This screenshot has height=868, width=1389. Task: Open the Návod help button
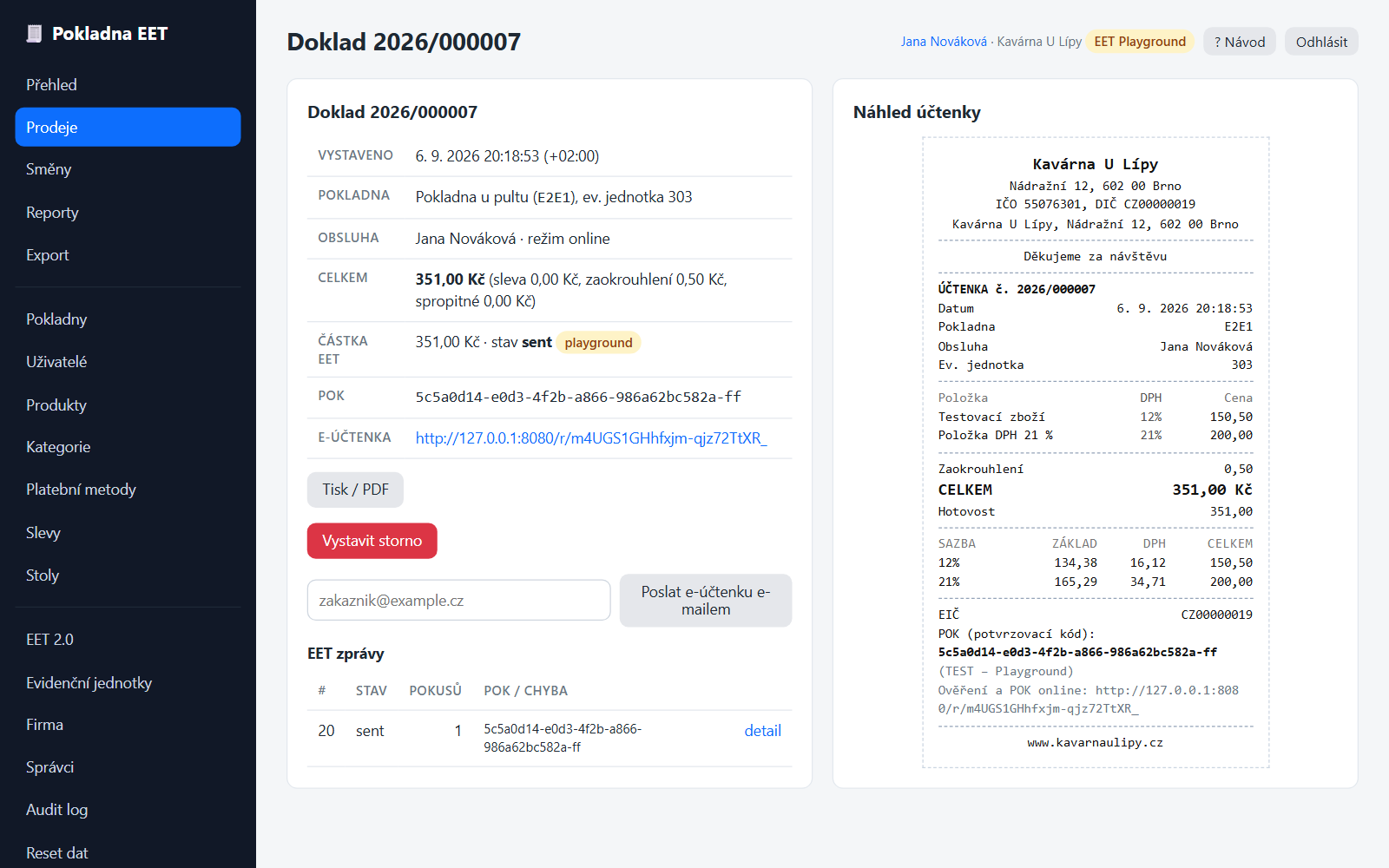[1240, 42]
